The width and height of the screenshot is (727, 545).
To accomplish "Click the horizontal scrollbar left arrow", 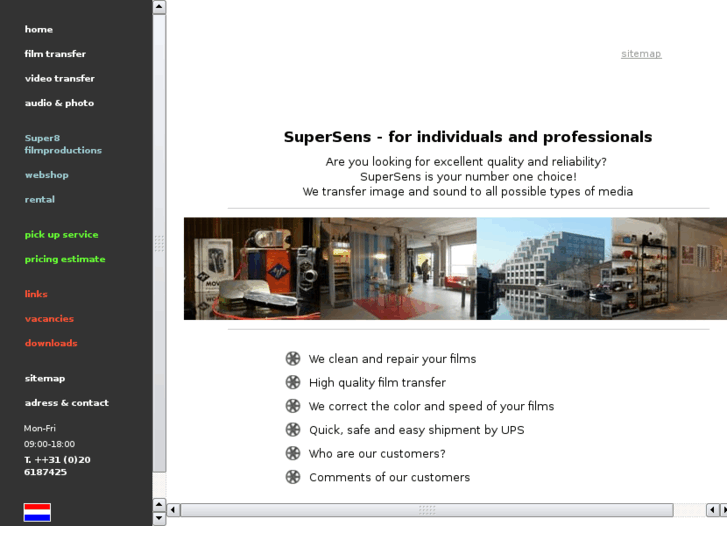I will coord(173,510).
